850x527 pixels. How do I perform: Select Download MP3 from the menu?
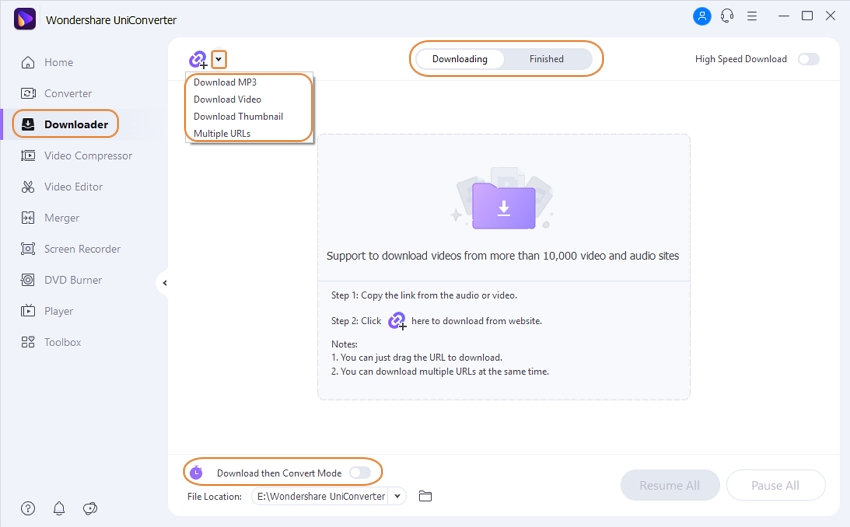coord(225,83)
